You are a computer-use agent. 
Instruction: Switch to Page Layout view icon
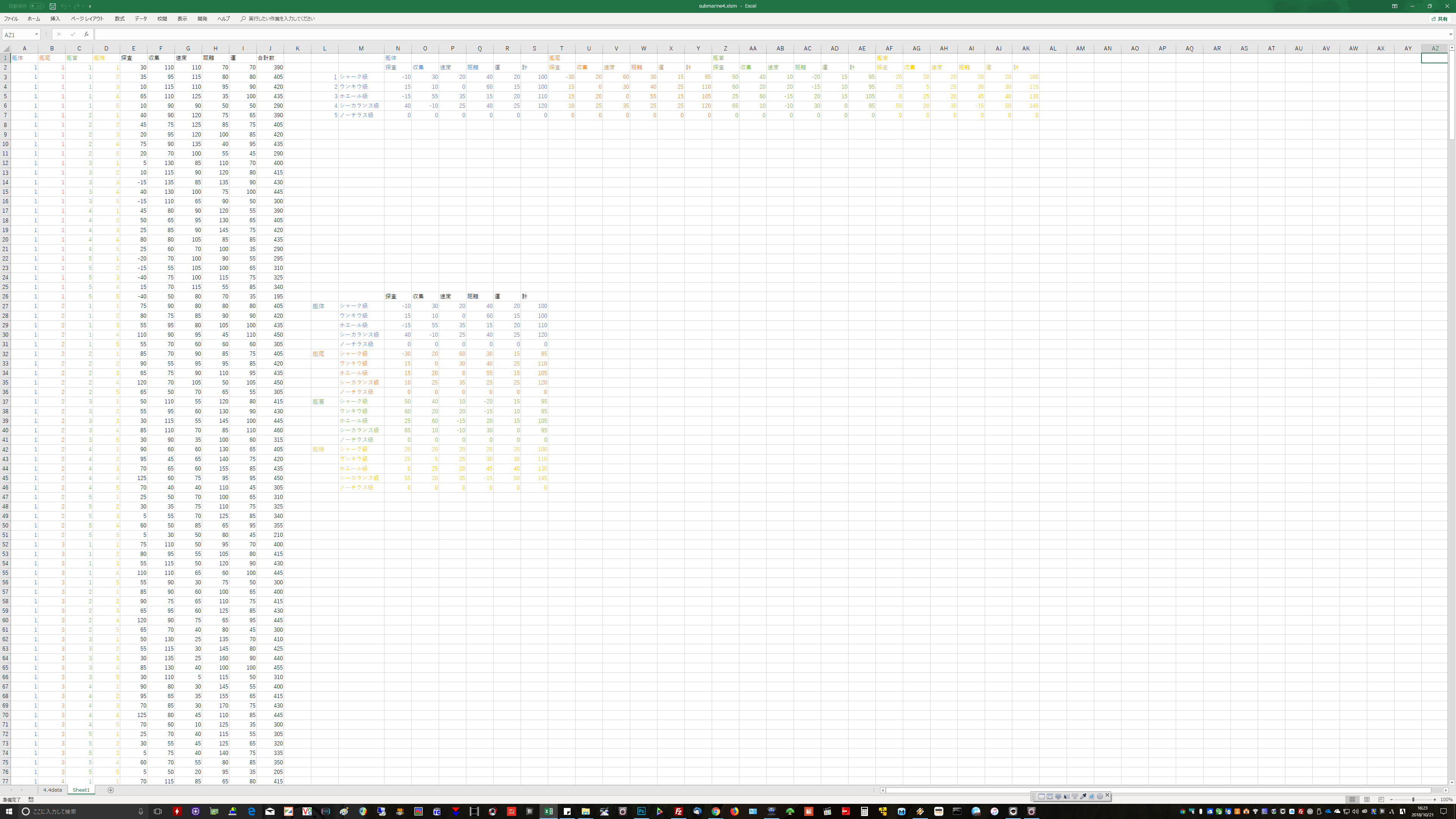(1367, 799)
